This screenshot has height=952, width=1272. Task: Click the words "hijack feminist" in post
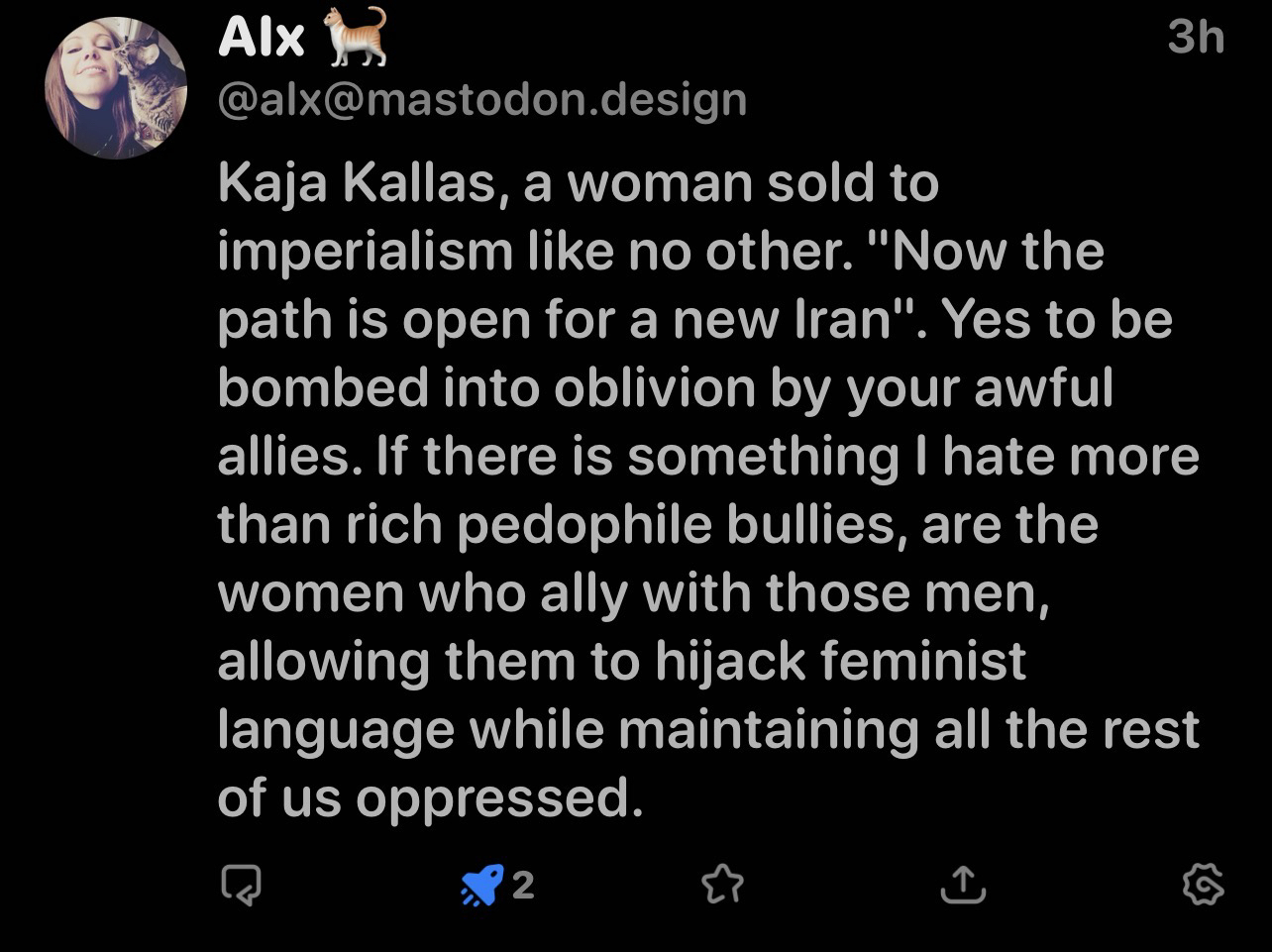(x=839, y=662)
